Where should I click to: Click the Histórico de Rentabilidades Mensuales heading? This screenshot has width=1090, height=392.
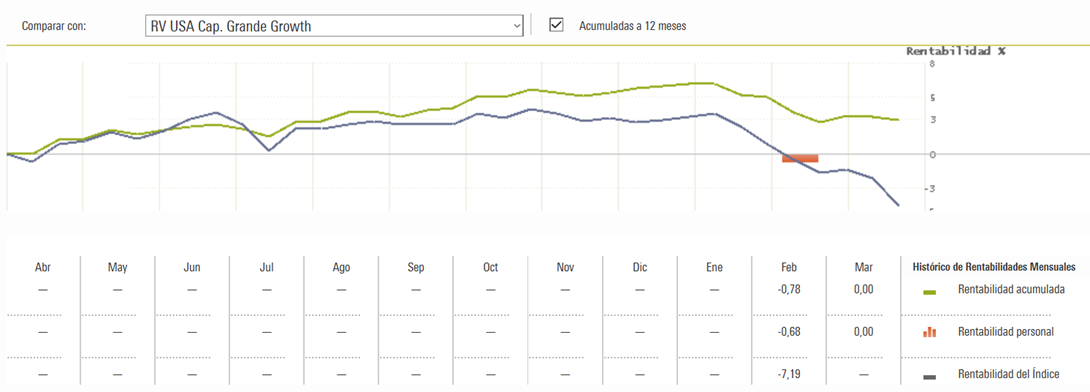pyautogui.click(x=994, y=266)
